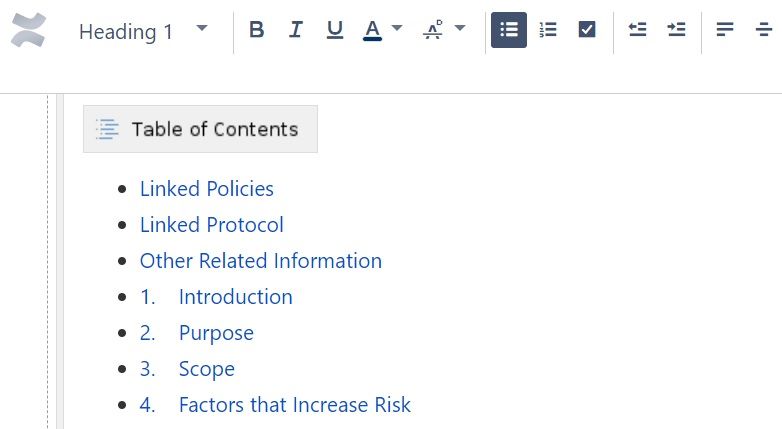
Task: Outdent the current item
Action: (x=637, y=30)
